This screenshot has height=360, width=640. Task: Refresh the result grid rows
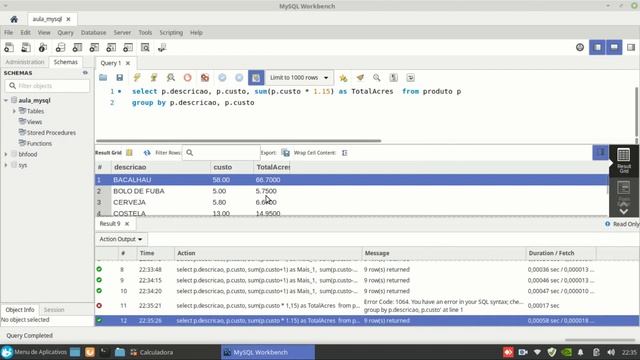[147, 153]
